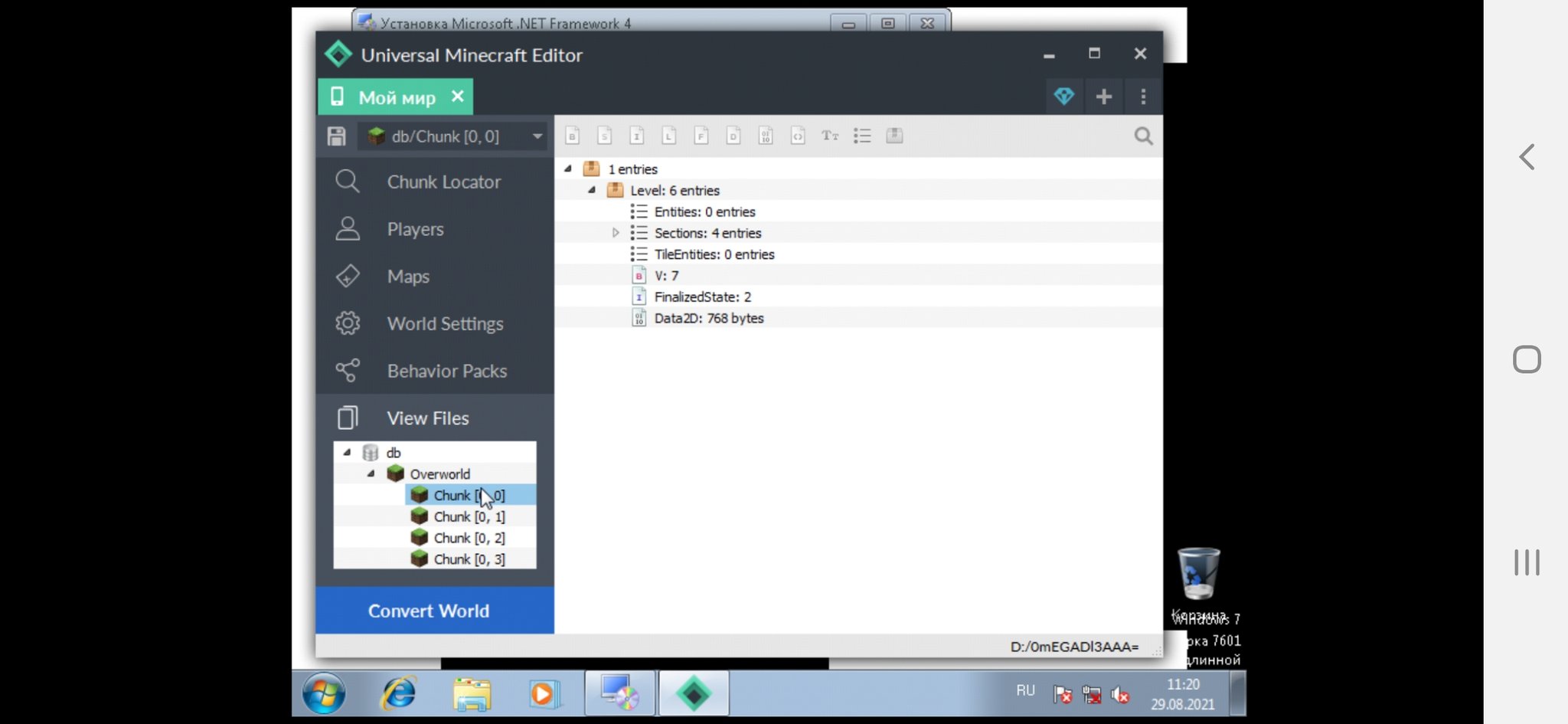Add a Double tag from the toolbar
Screen dimensions: 1568x724
[733, 136]
